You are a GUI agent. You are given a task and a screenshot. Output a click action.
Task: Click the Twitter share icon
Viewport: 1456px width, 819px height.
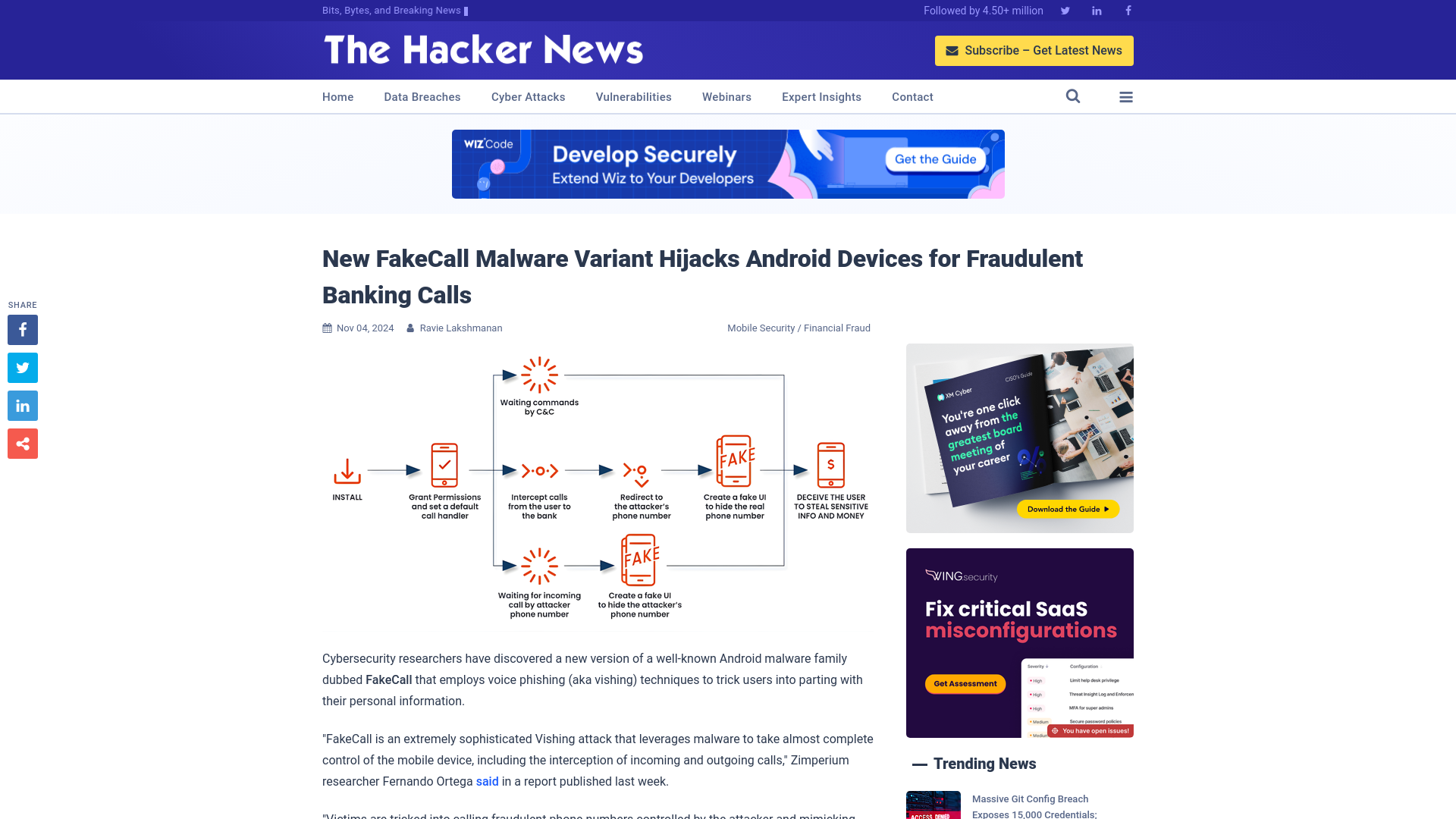22,367
